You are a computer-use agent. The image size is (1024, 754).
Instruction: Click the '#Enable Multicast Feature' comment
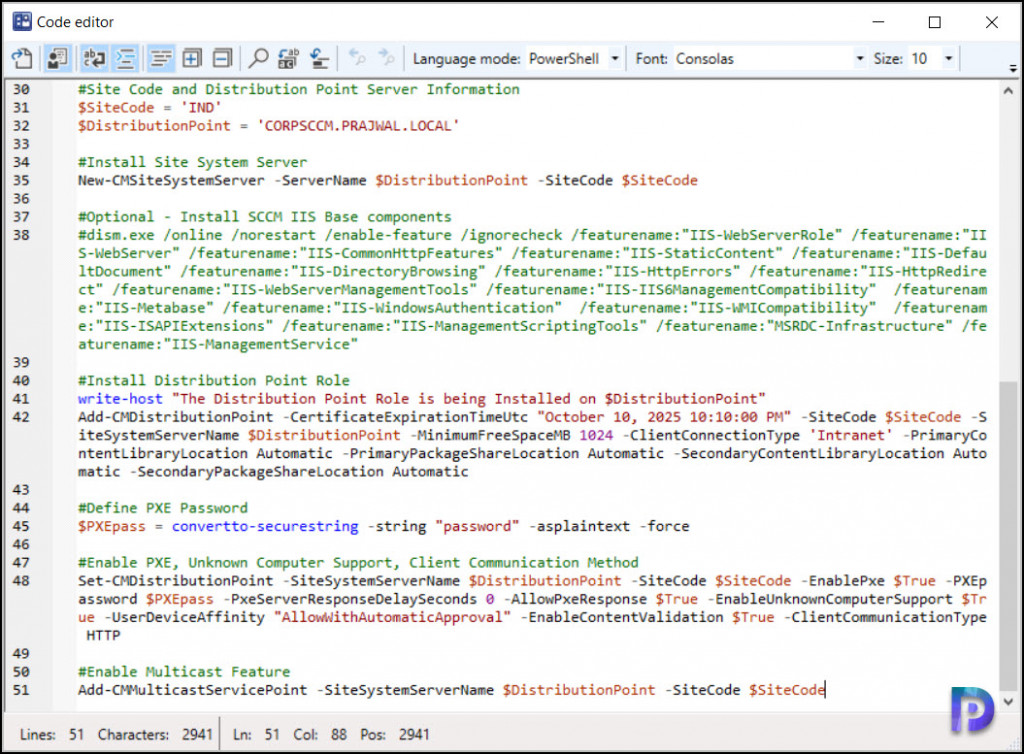pos(184,672)
